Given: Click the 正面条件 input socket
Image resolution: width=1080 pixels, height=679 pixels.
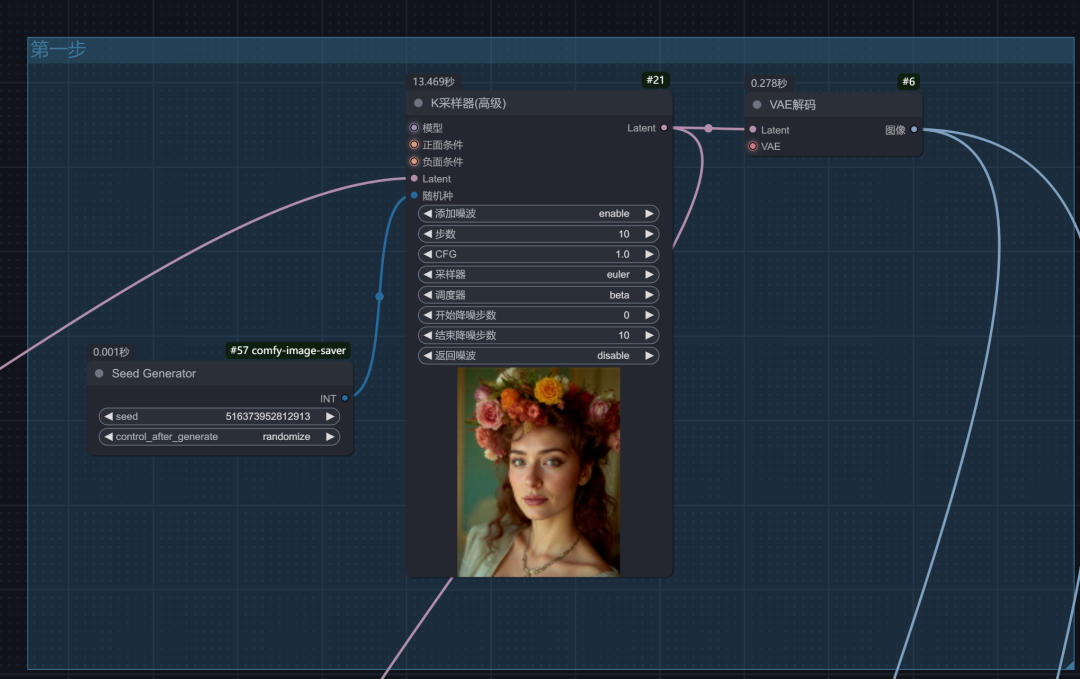Looking at the screenshot, I should pos(414,145).
